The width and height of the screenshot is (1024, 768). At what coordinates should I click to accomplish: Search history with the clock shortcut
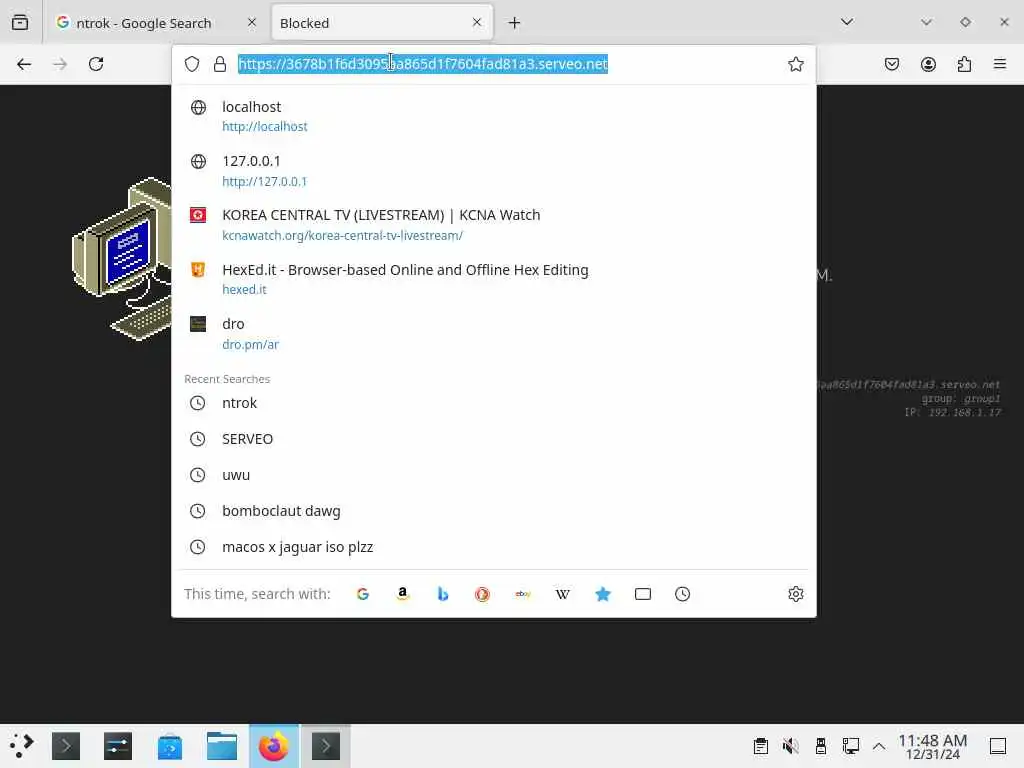[682, 594]
